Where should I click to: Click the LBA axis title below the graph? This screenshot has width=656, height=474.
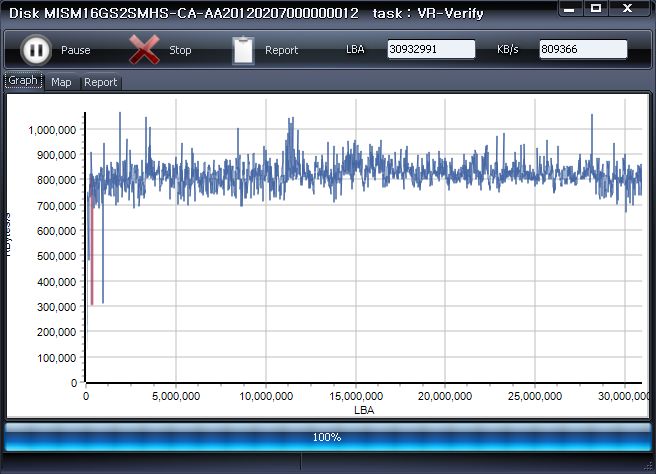pos(364,410)
